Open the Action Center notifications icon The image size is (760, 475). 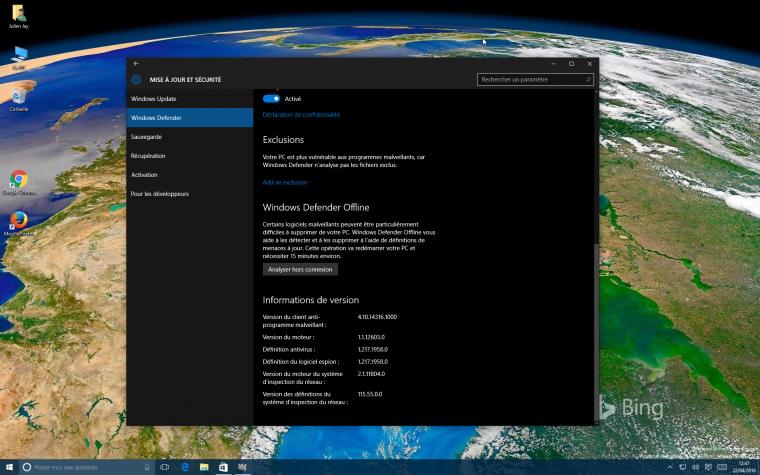point(709,467)
